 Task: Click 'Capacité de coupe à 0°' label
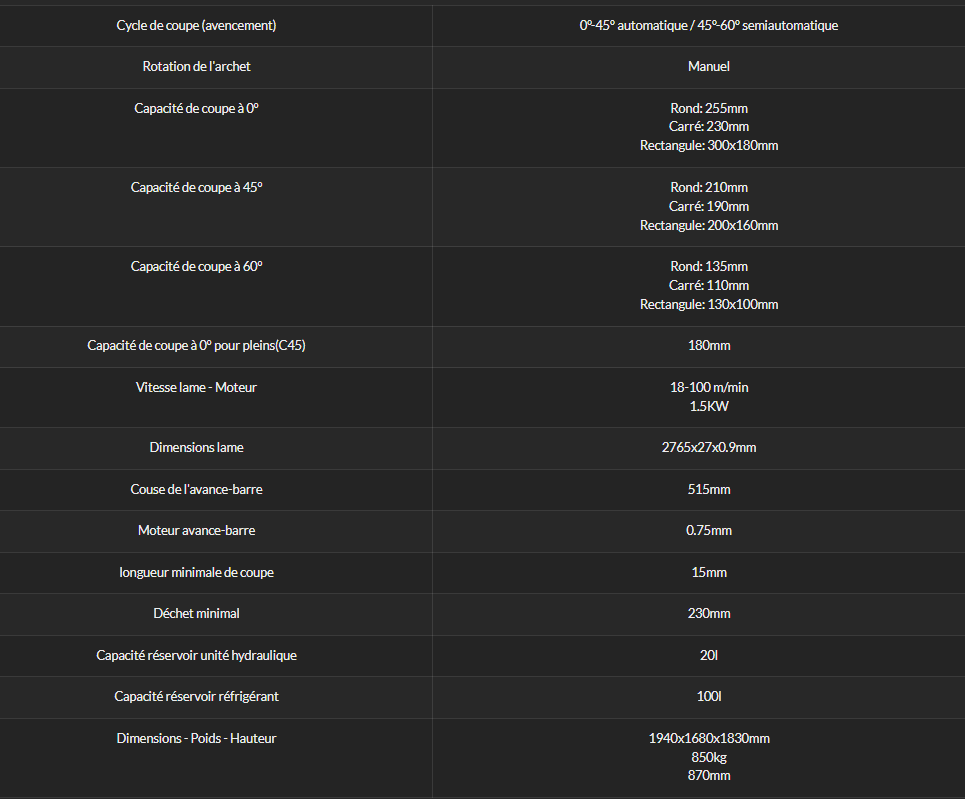coord(196,108)
